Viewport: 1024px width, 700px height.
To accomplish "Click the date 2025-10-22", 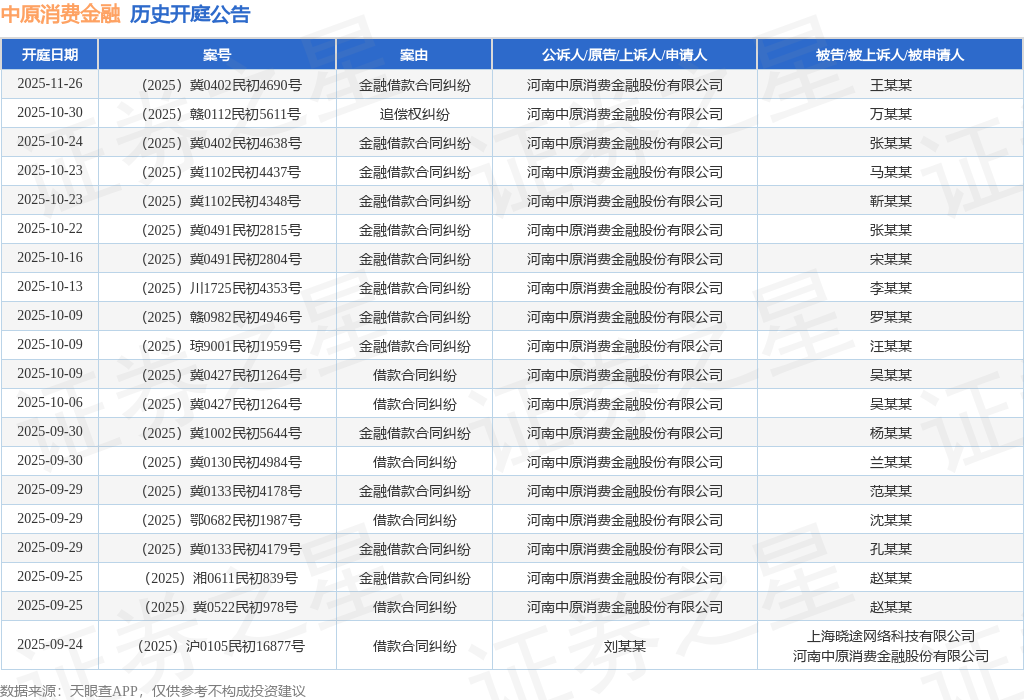I will pos(50,229).
